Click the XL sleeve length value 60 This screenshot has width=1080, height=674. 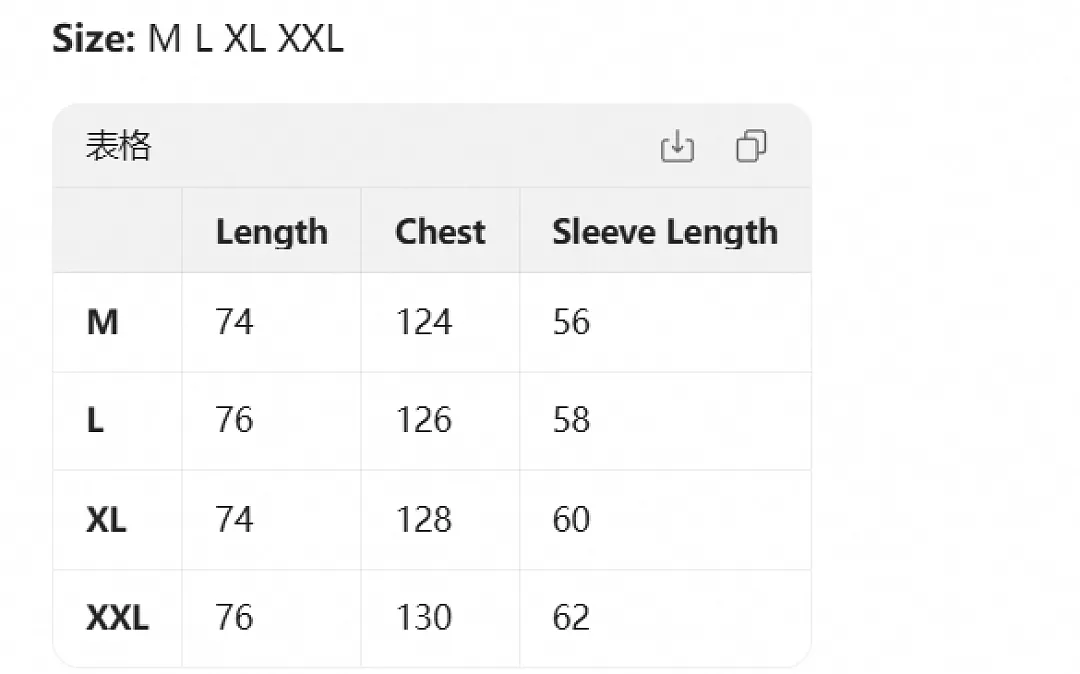coord(571,519)
